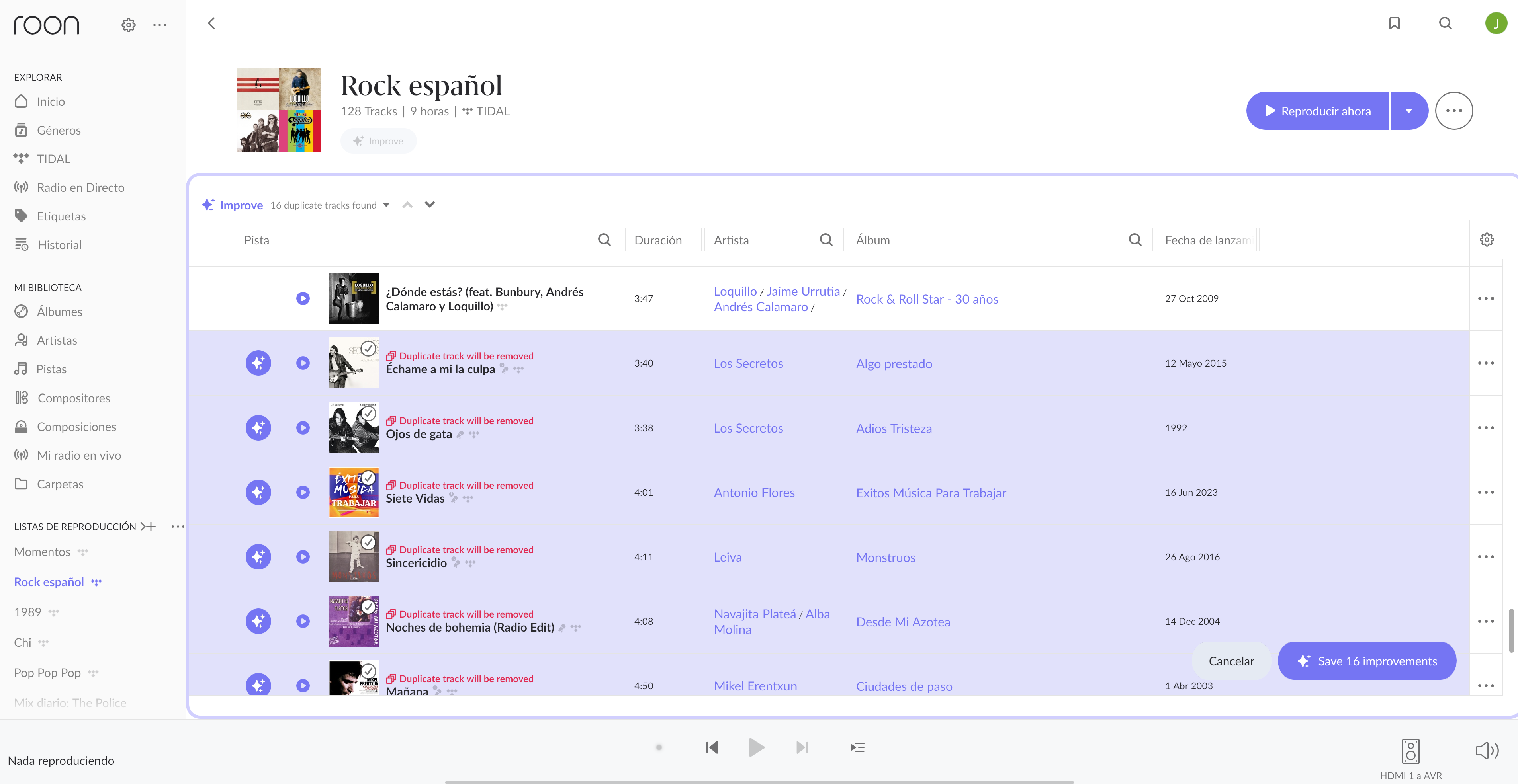This screenshot has height=784, width=1518.
Task: Search within the Pista column
Action: (604, 240)
